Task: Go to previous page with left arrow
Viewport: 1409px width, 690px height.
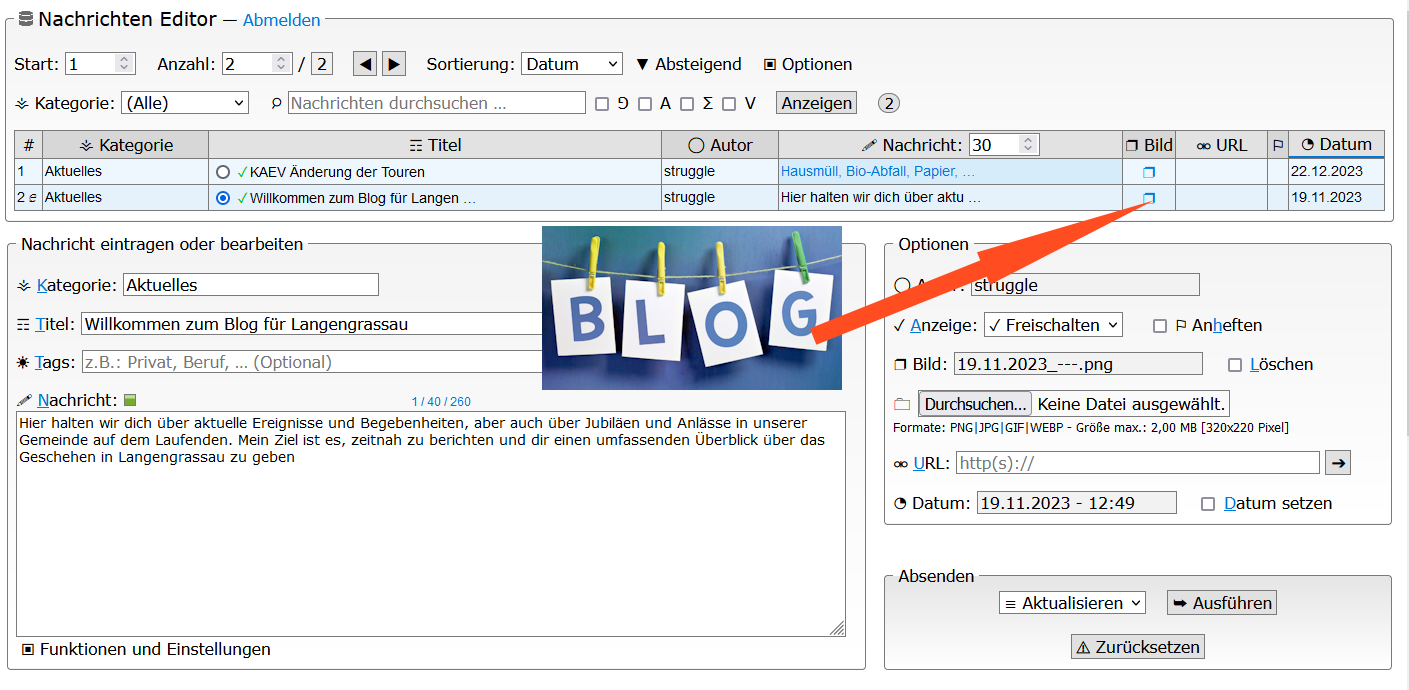Action: click(365, 64)
